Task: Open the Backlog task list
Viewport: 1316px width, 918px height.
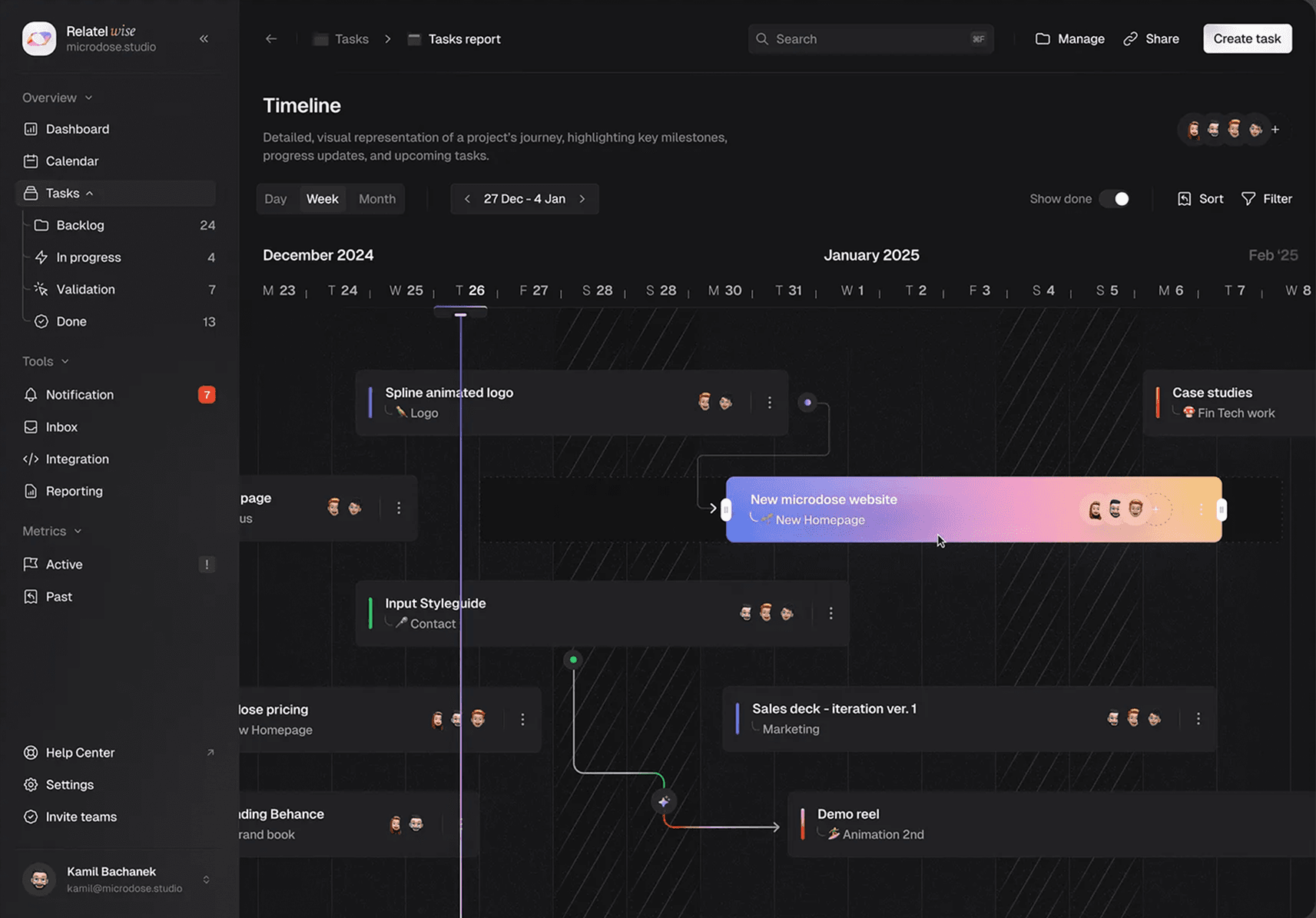Action: (x=80, y=225)
